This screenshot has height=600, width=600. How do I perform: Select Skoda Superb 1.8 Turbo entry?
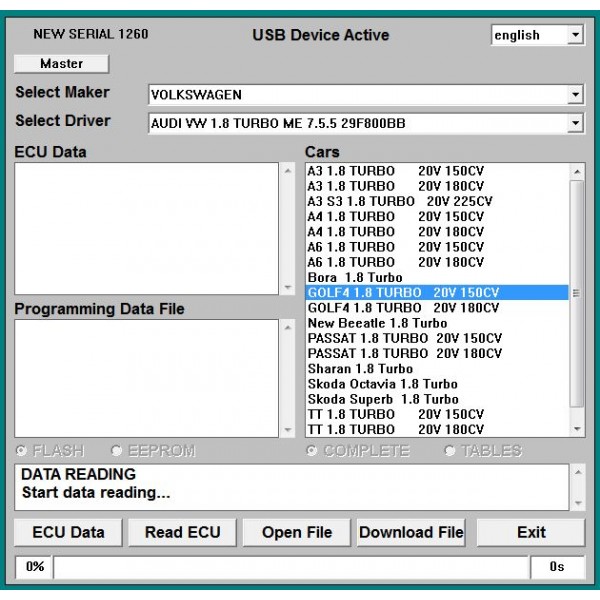(x=437, y=399)
